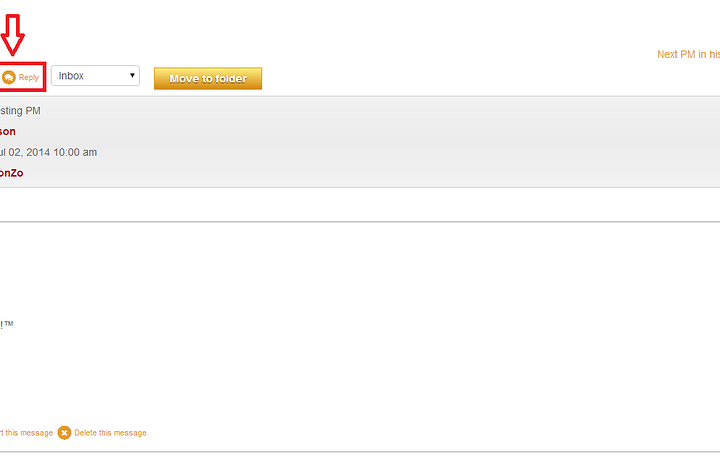720x460 pixels.
Task: Open the recipient username ending in "onZo"
Action: [11, 173]
